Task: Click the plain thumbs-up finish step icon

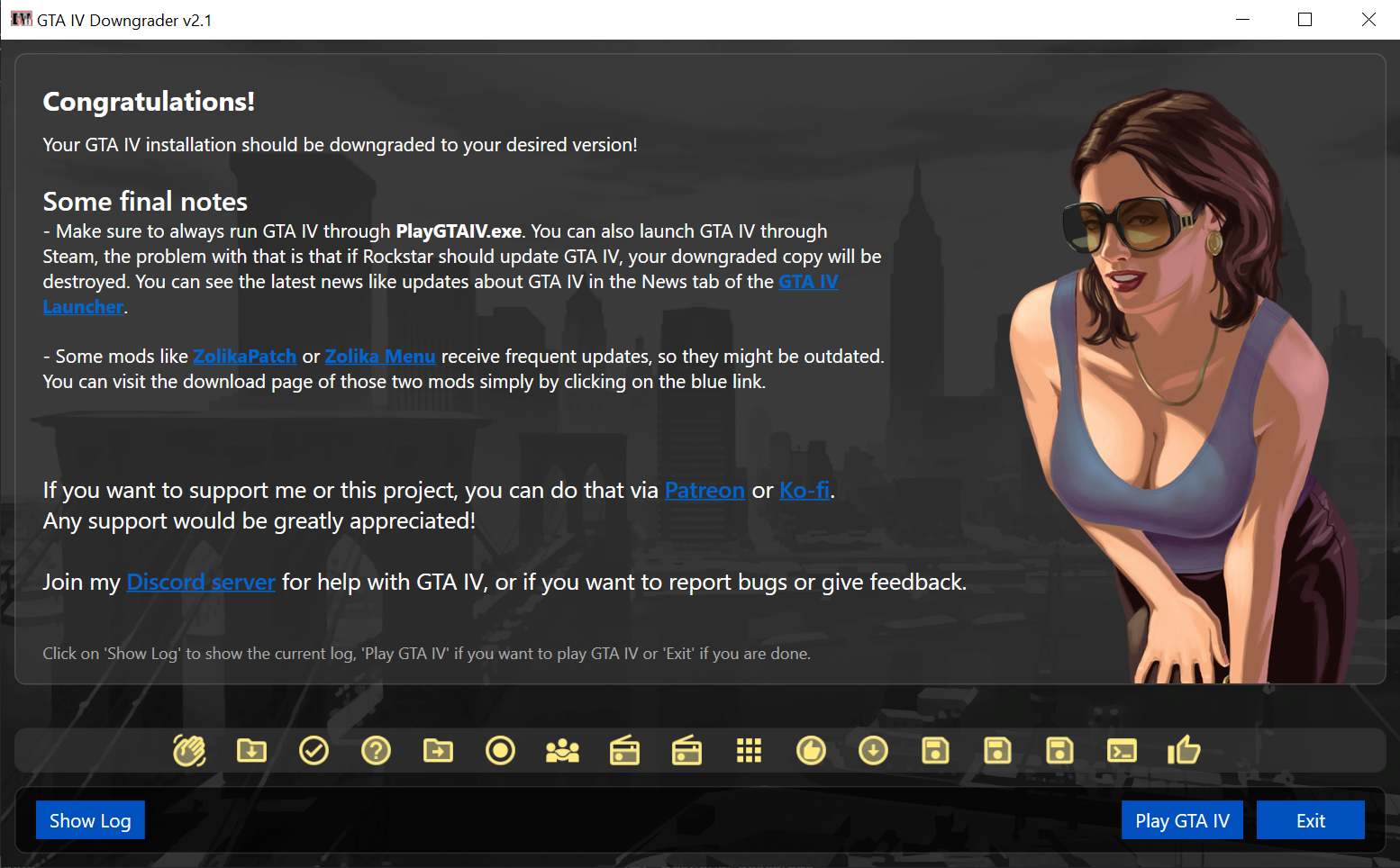Action: [1184, 750]
